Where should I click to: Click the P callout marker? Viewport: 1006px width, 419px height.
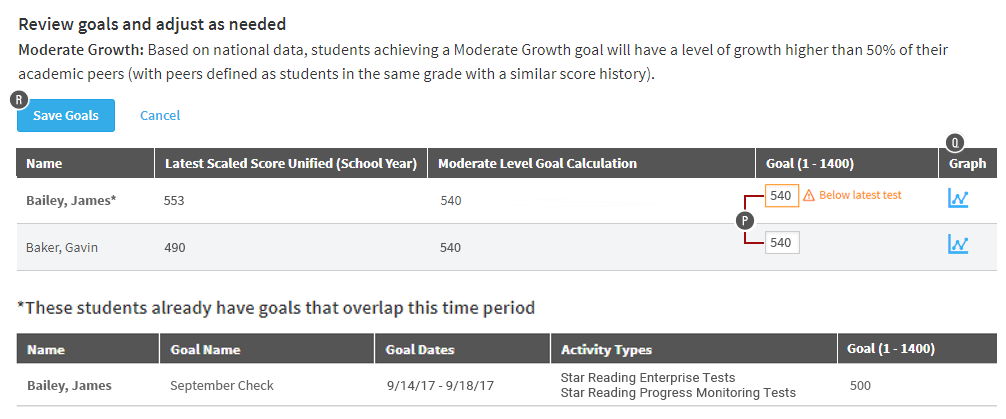(745, 219)
